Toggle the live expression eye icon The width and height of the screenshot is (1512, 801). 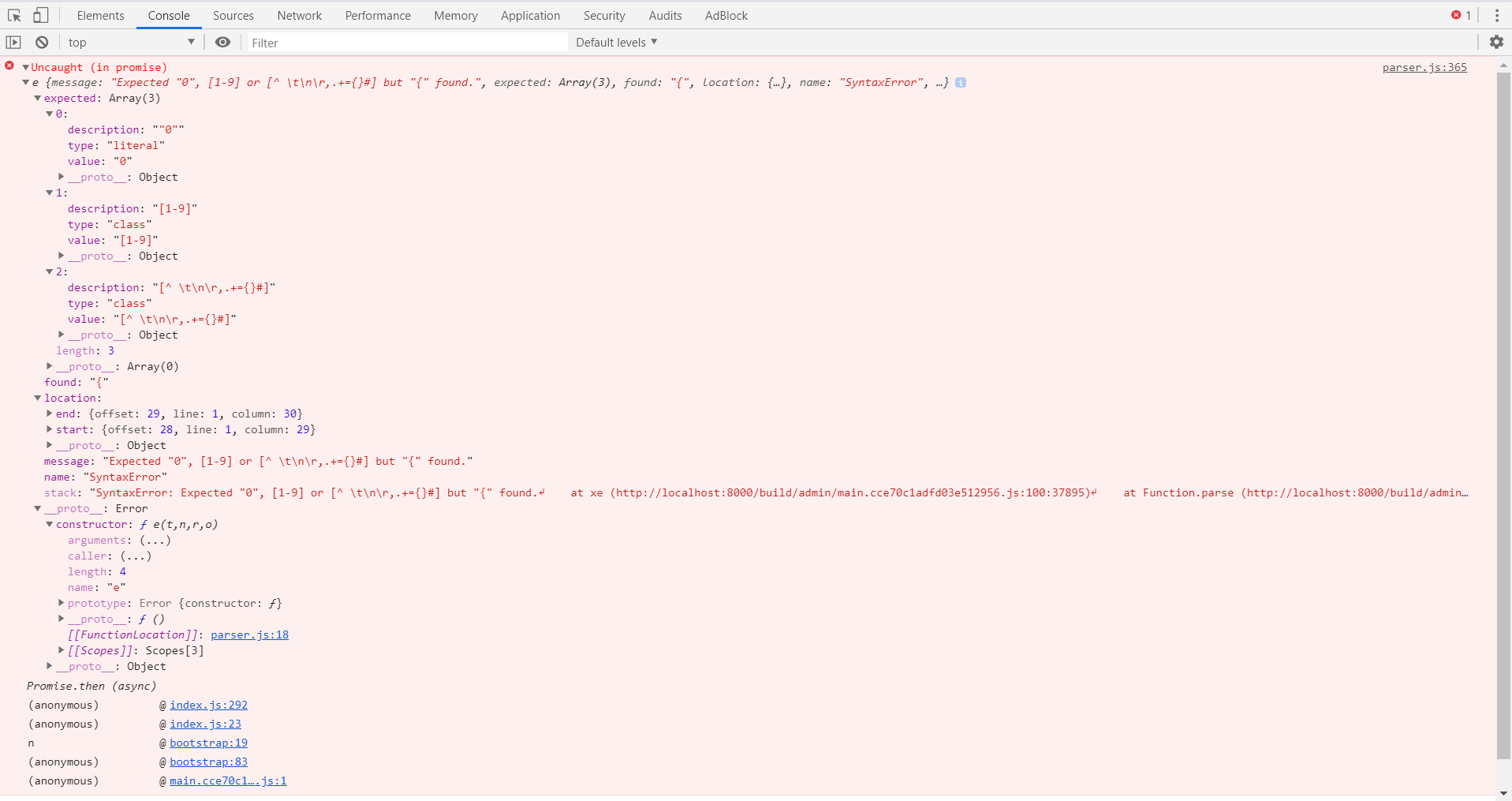pos(223,43)
